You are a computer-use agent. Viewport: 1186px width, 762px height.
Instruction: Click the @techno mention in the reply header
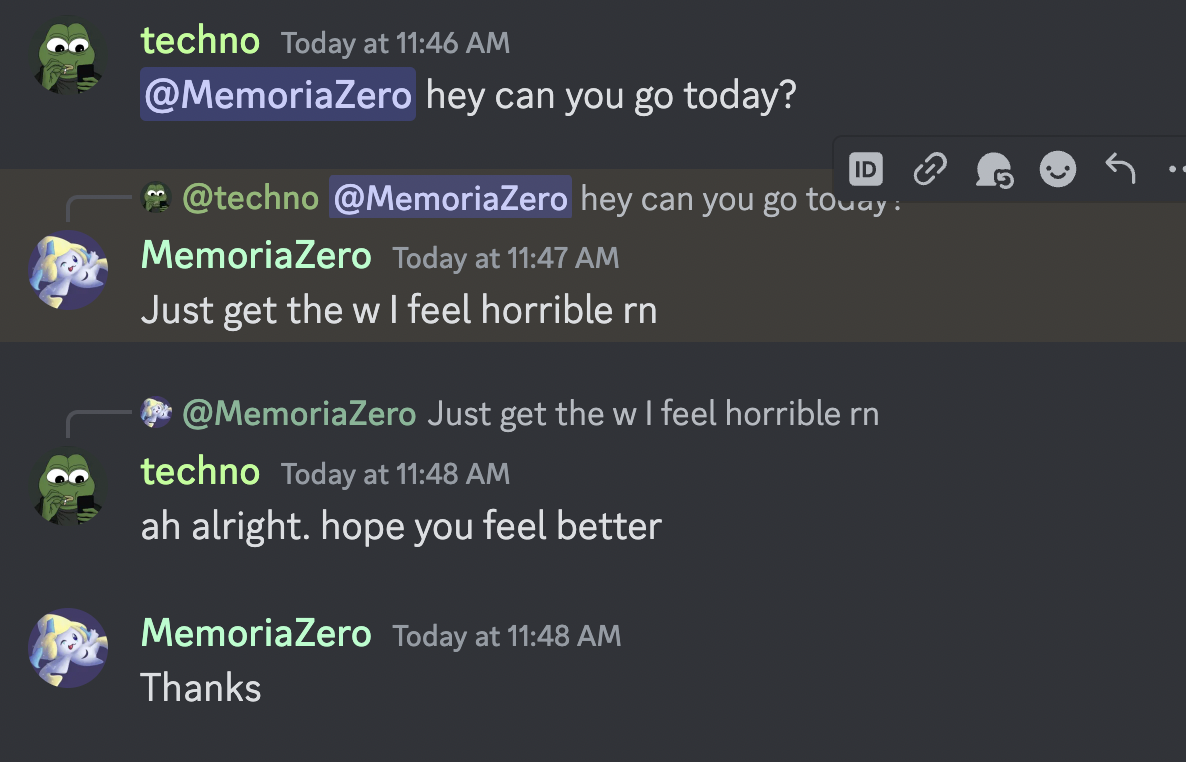coord(249,199)
